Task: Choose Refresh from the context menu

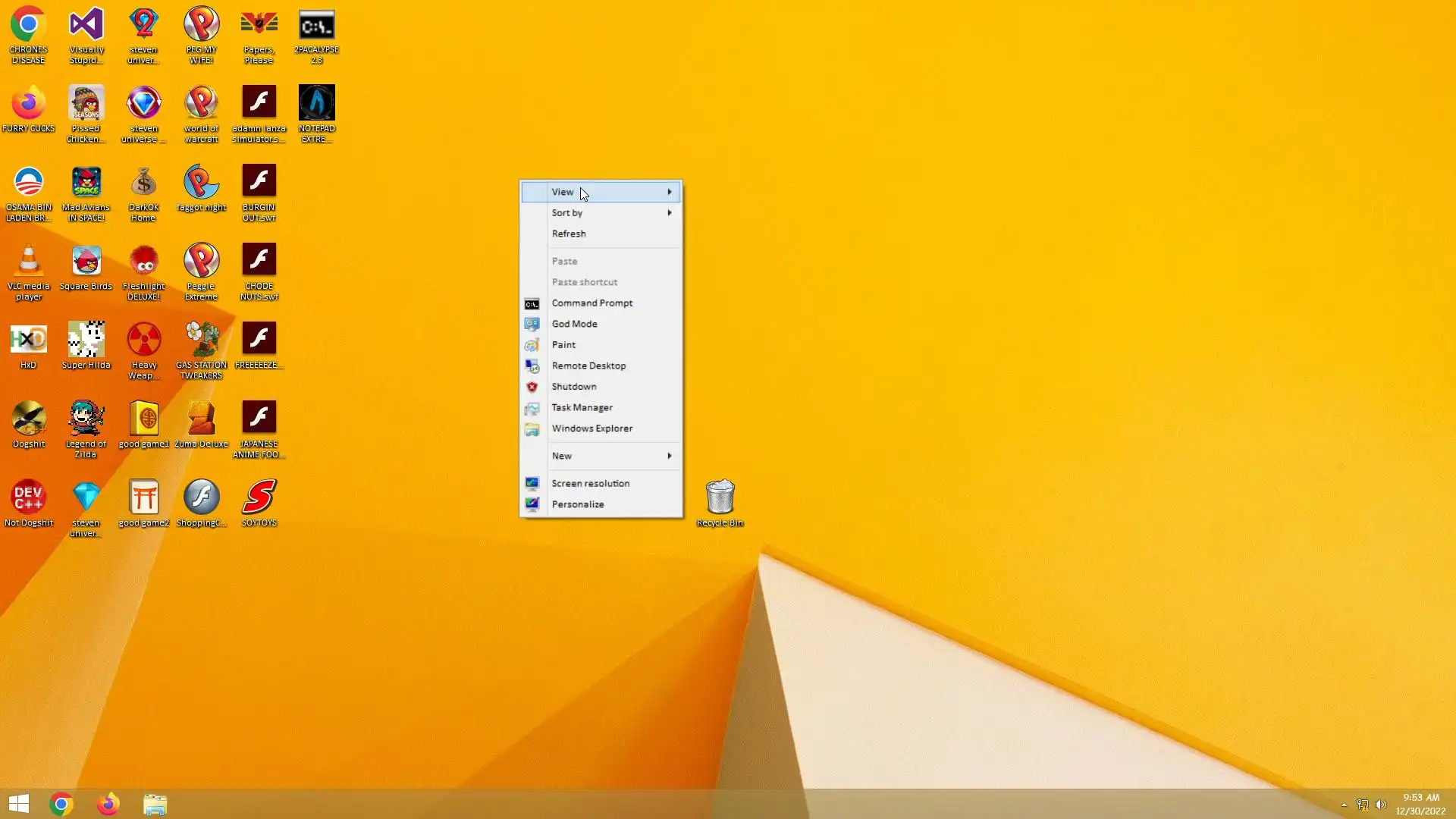Action: [569, 234]
